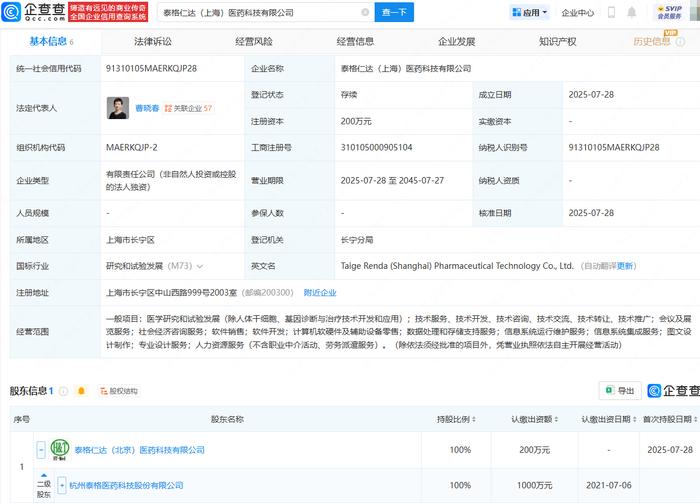Select the 上海市长宁区 region value

click(x=130, y=240)
